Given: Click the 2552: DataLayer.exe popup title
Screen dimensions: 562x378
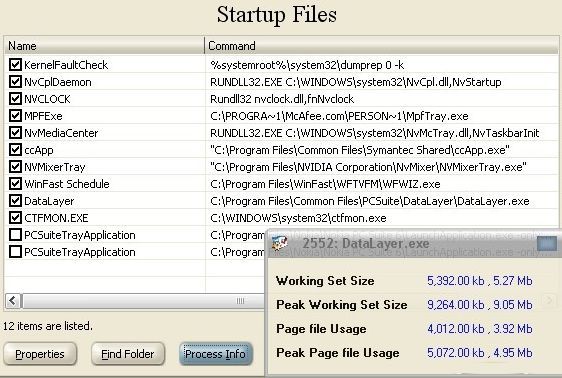Looking at the screenshot, I should pyautogui.click(x=366, y=244).
